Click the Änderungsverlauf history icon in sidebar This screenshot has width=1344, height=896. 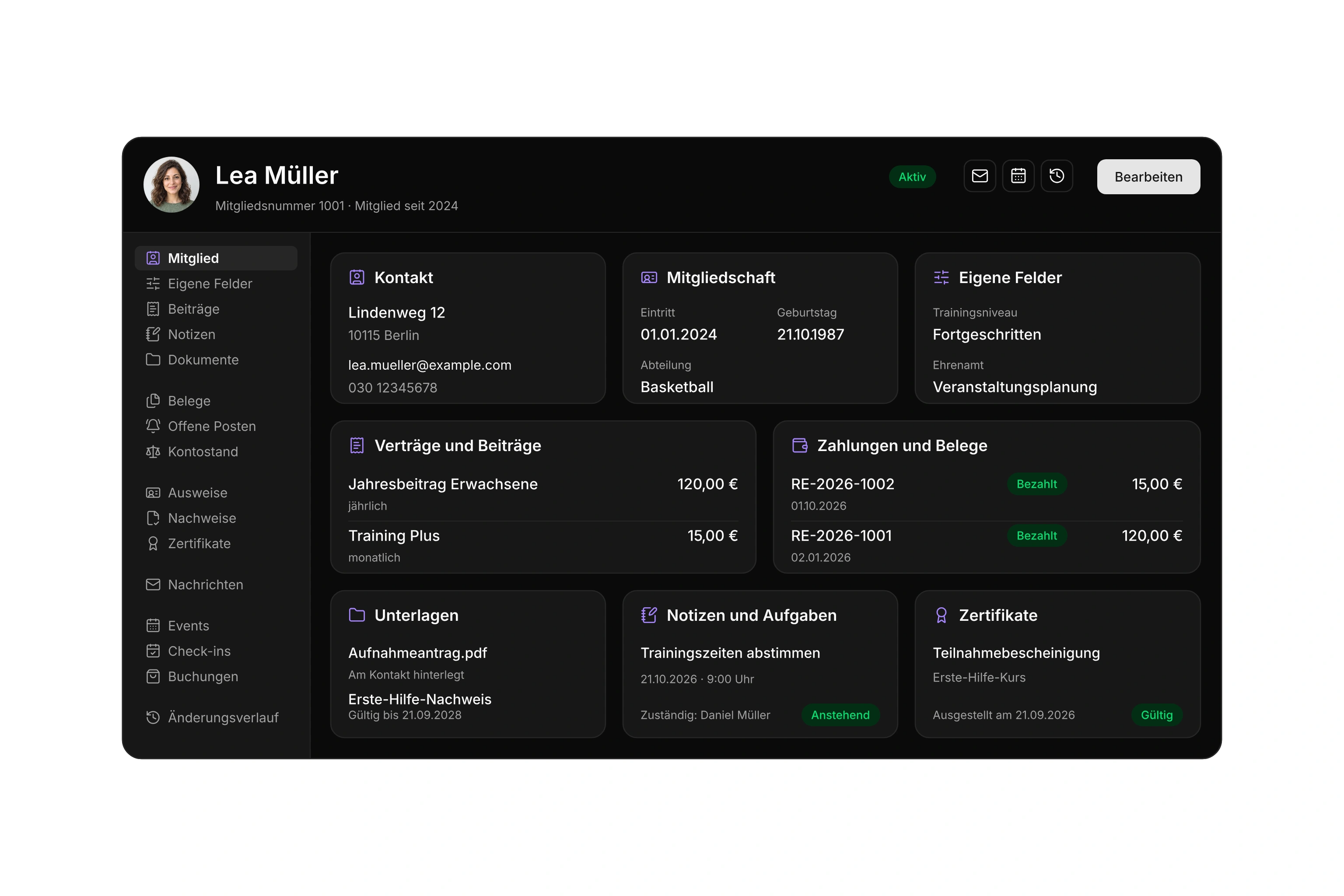coord(153,717)
